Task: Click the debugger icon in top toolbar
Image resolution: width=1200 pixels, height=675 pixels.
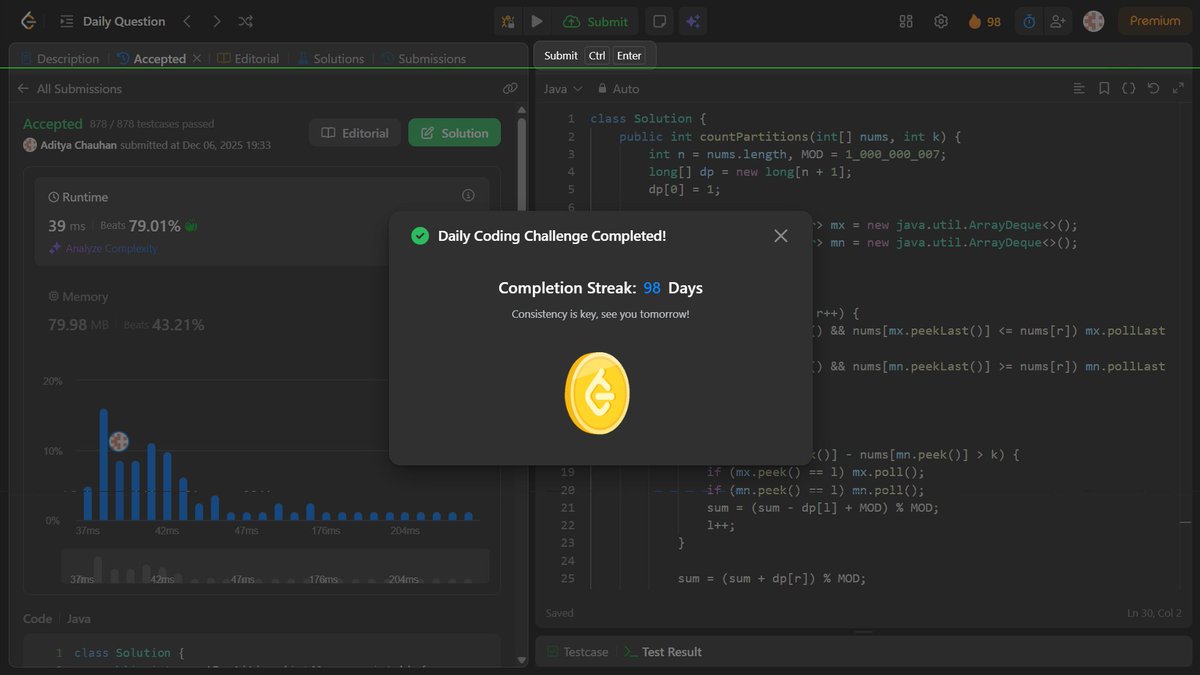Action: pyautogui.click(x=508, y=21)
